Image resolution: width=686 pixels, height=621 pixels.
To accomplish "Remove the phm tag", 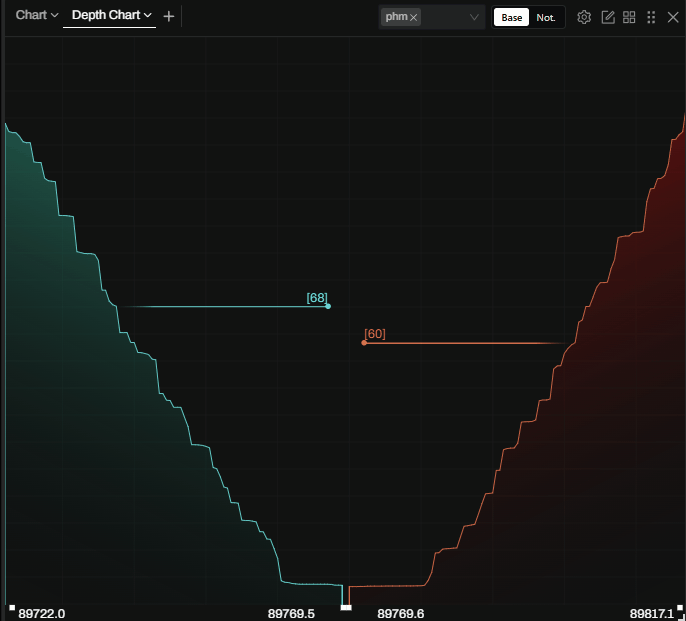I will pyautogui.click(x=413, y=18).
